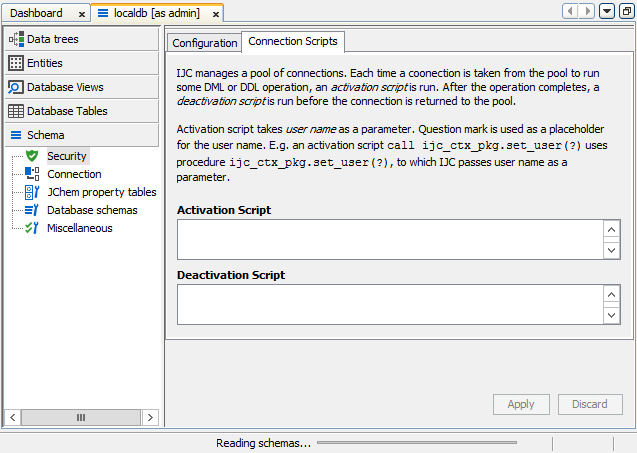Open the Miscellaneous settings item
Screen dimensions: 637x453
[79, 228]
